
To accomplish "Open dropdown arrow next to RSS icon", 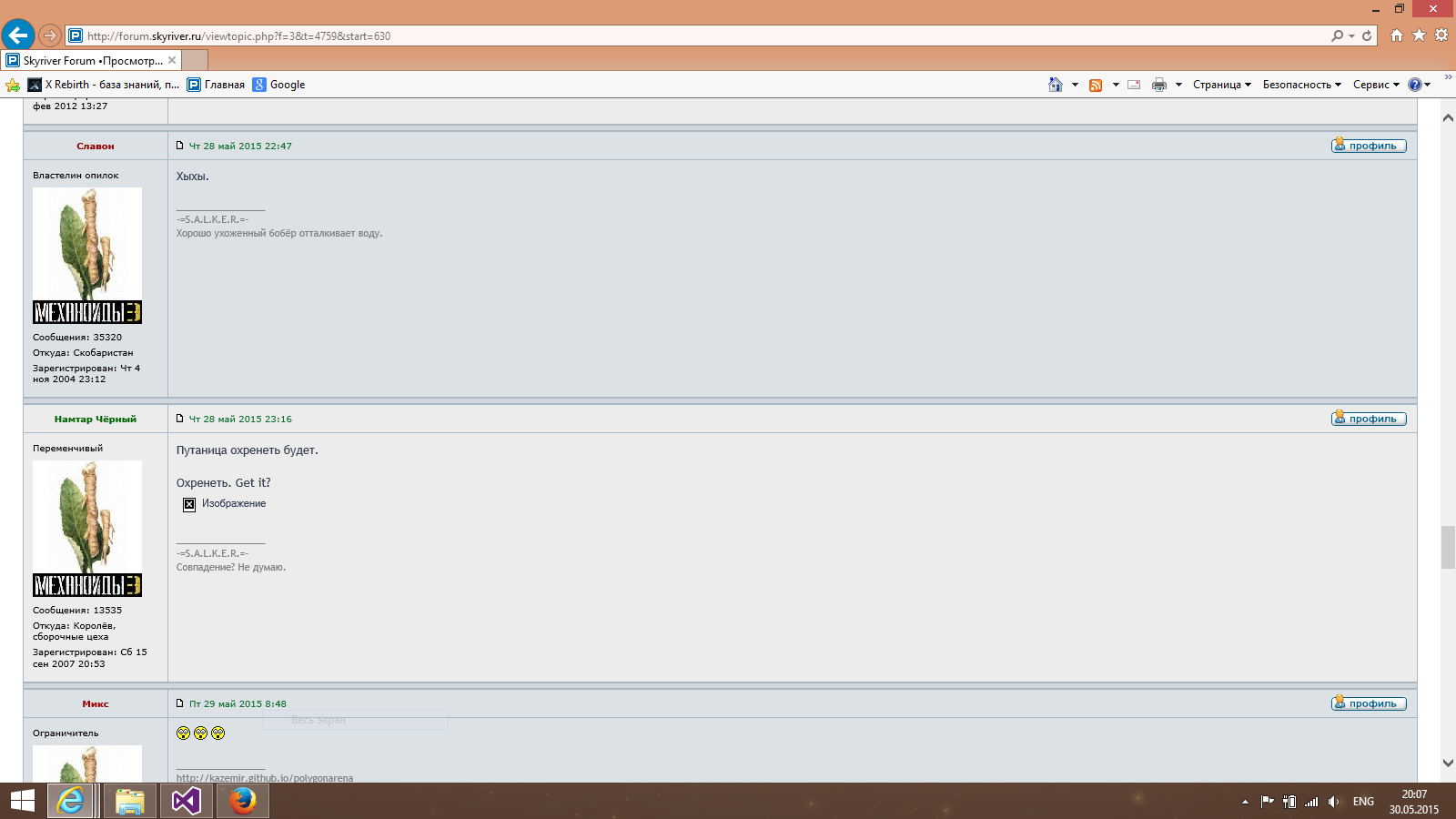I will pos(1116,85).
